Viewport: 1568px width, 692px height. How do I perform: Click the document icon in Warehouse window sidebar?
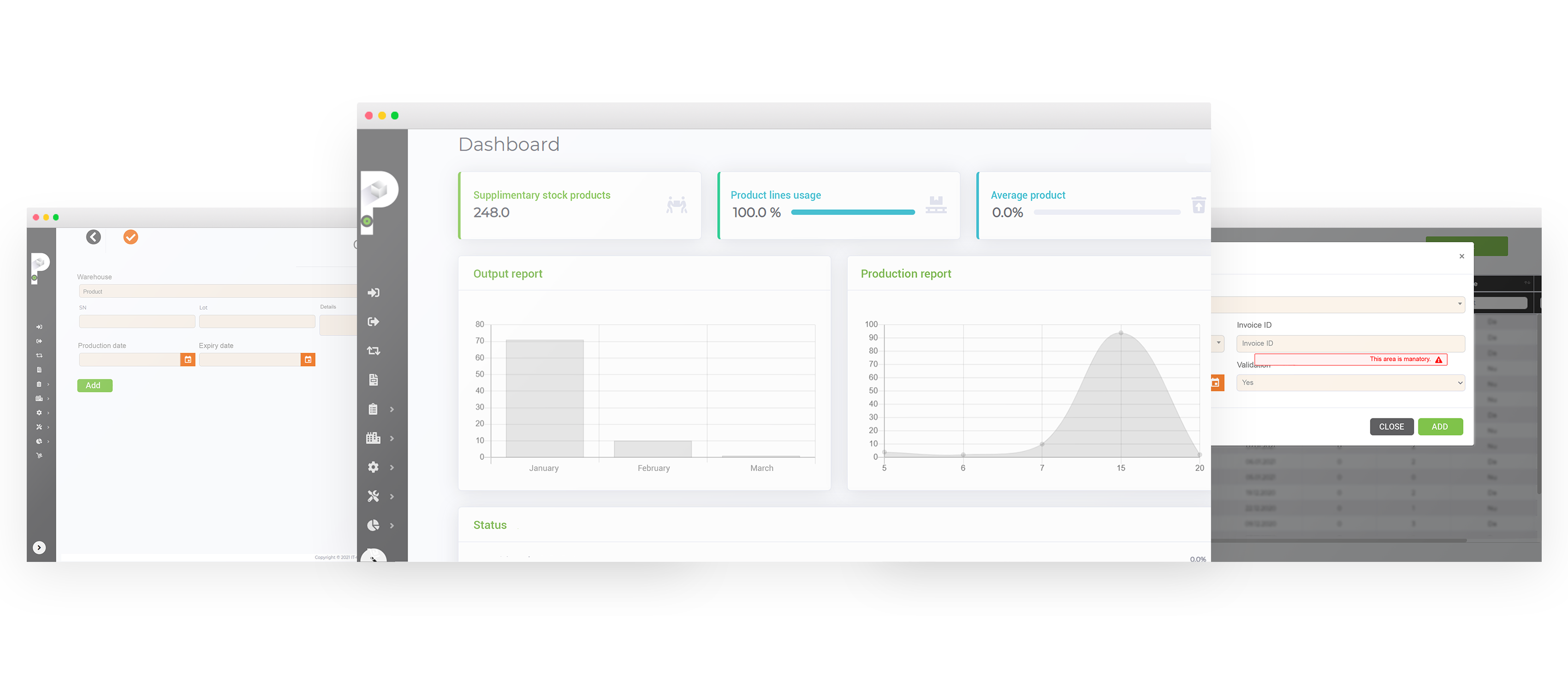click(x=39, y=370)
